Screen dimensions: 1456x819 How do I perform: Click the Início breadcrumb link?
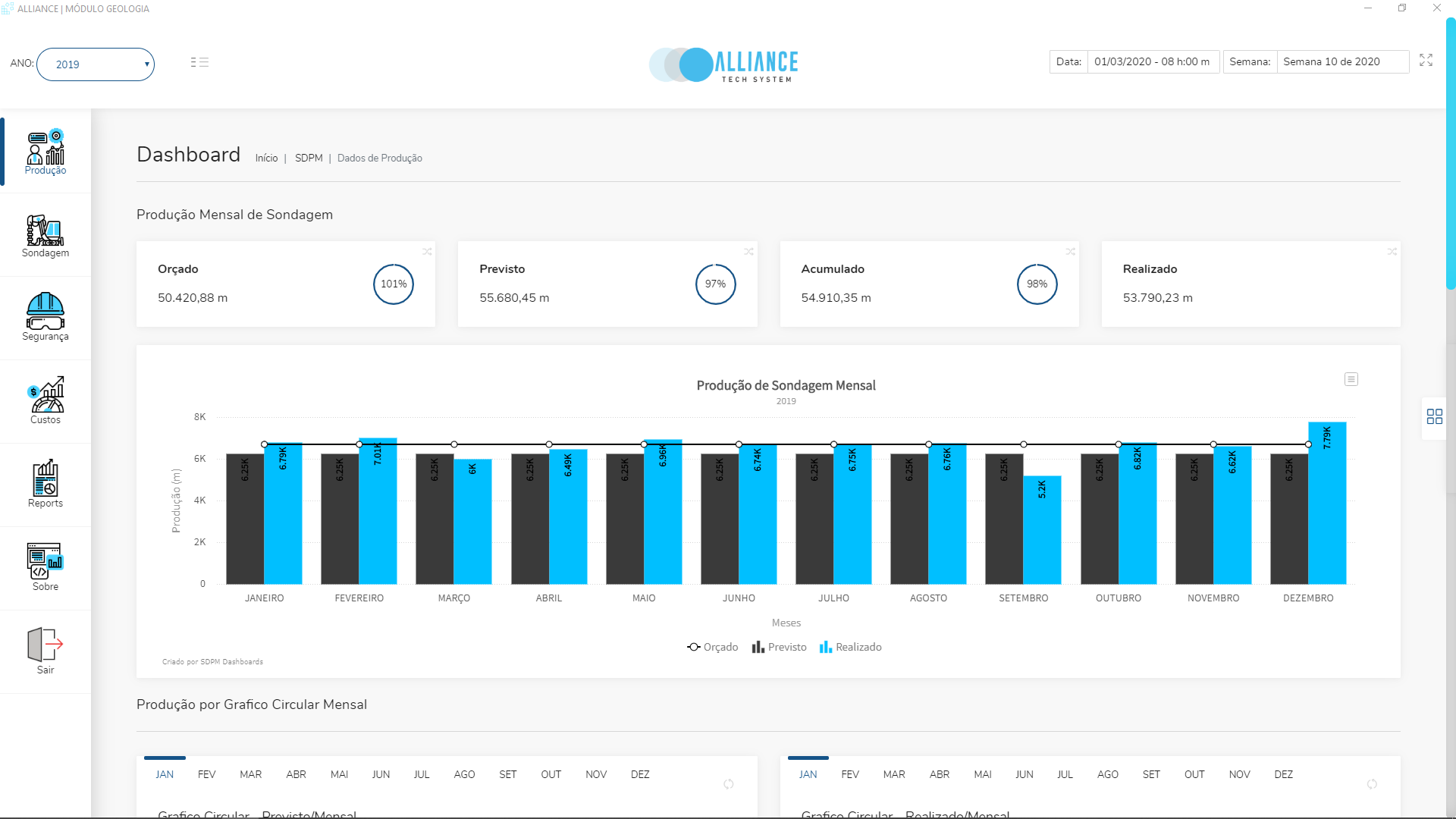266,158
